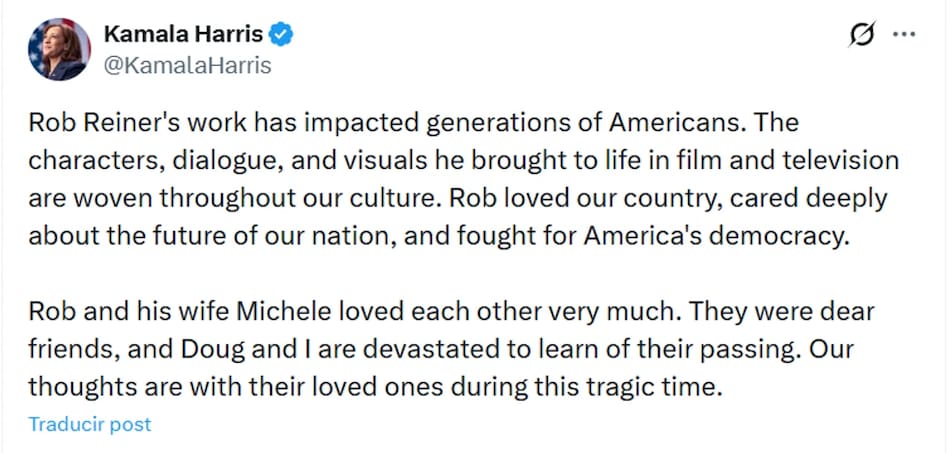The image size is (950, 453).
Task: Click the "Kamala Harris" display name
Action: (x=183, y=35)
